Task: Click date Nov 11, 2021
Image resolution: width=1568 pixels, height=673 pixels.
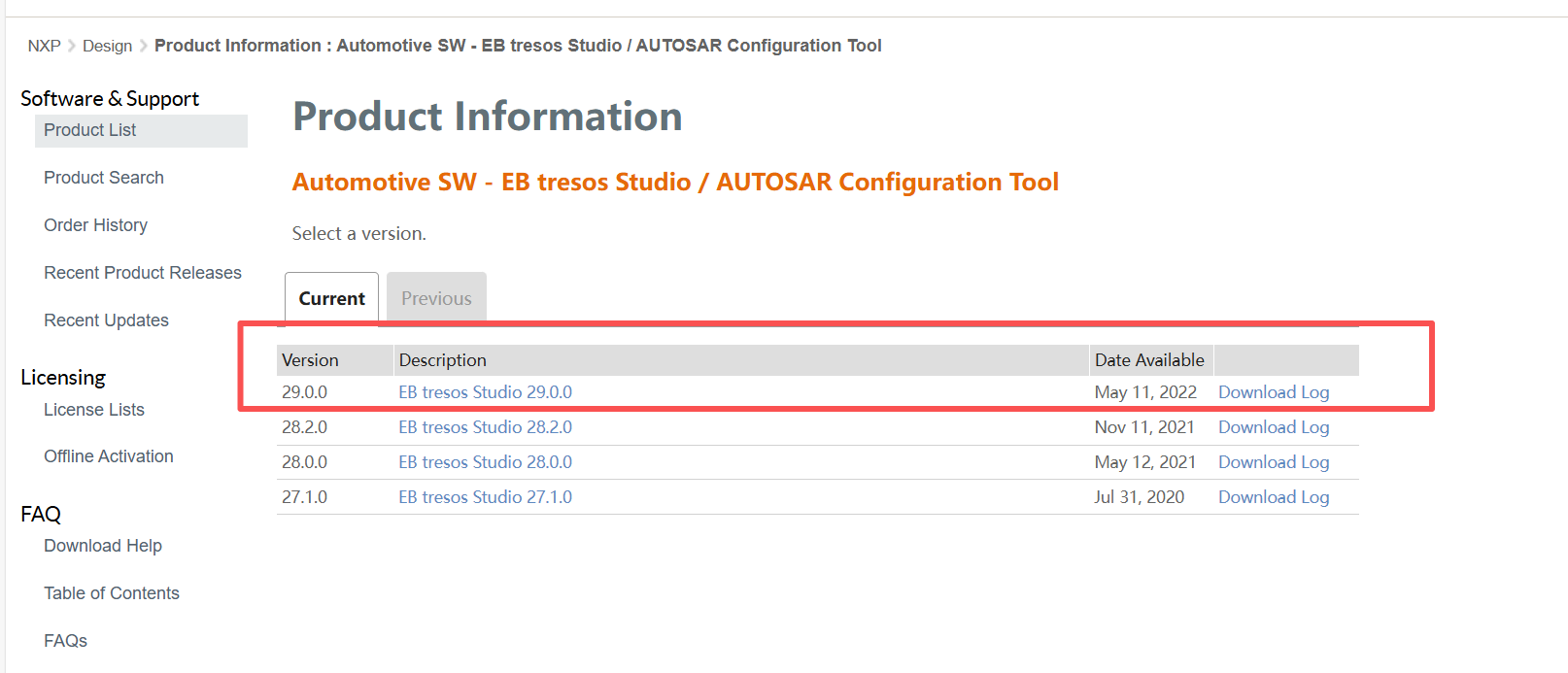Action: tap(1144, 427)
